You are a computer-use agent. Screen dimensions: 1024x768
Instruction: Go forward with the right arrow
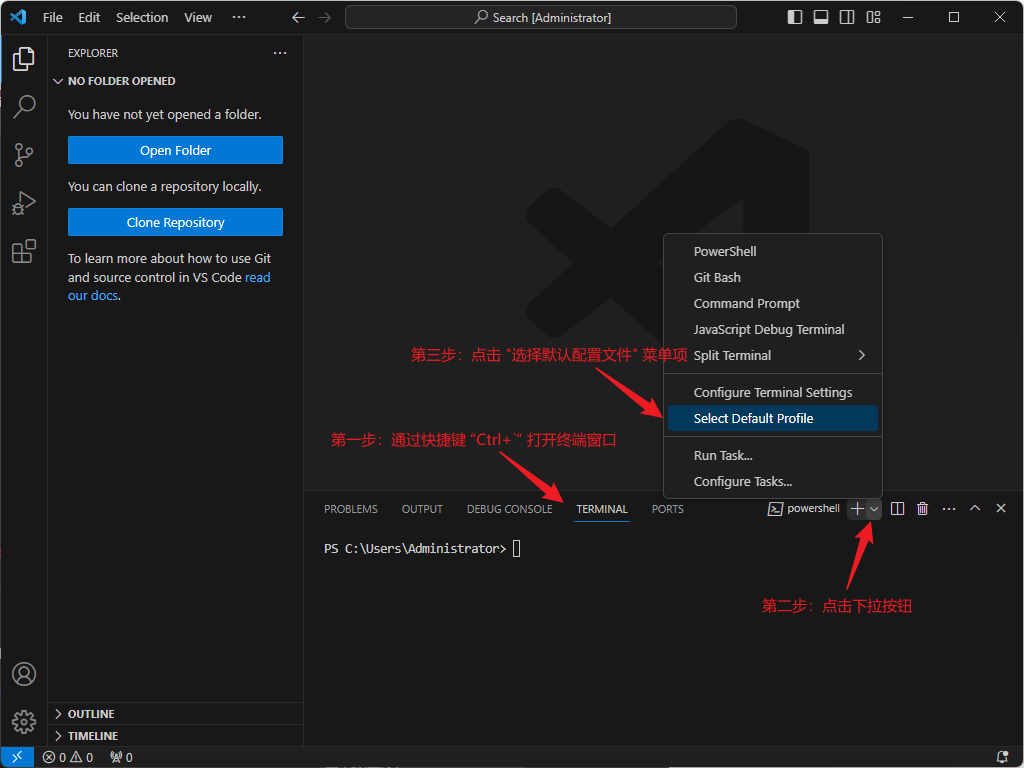pyautogui.click(x=325, y=18)
